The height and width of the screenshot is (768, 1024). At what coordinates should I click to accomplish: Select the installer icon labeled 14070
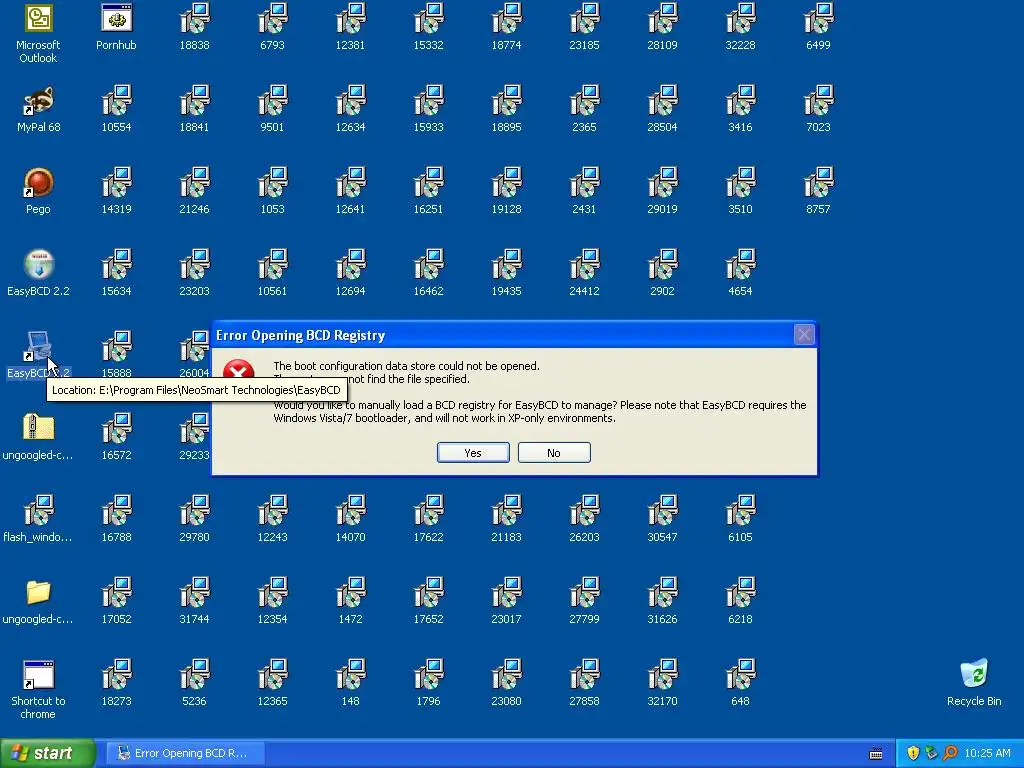click(x=351, y=510)
